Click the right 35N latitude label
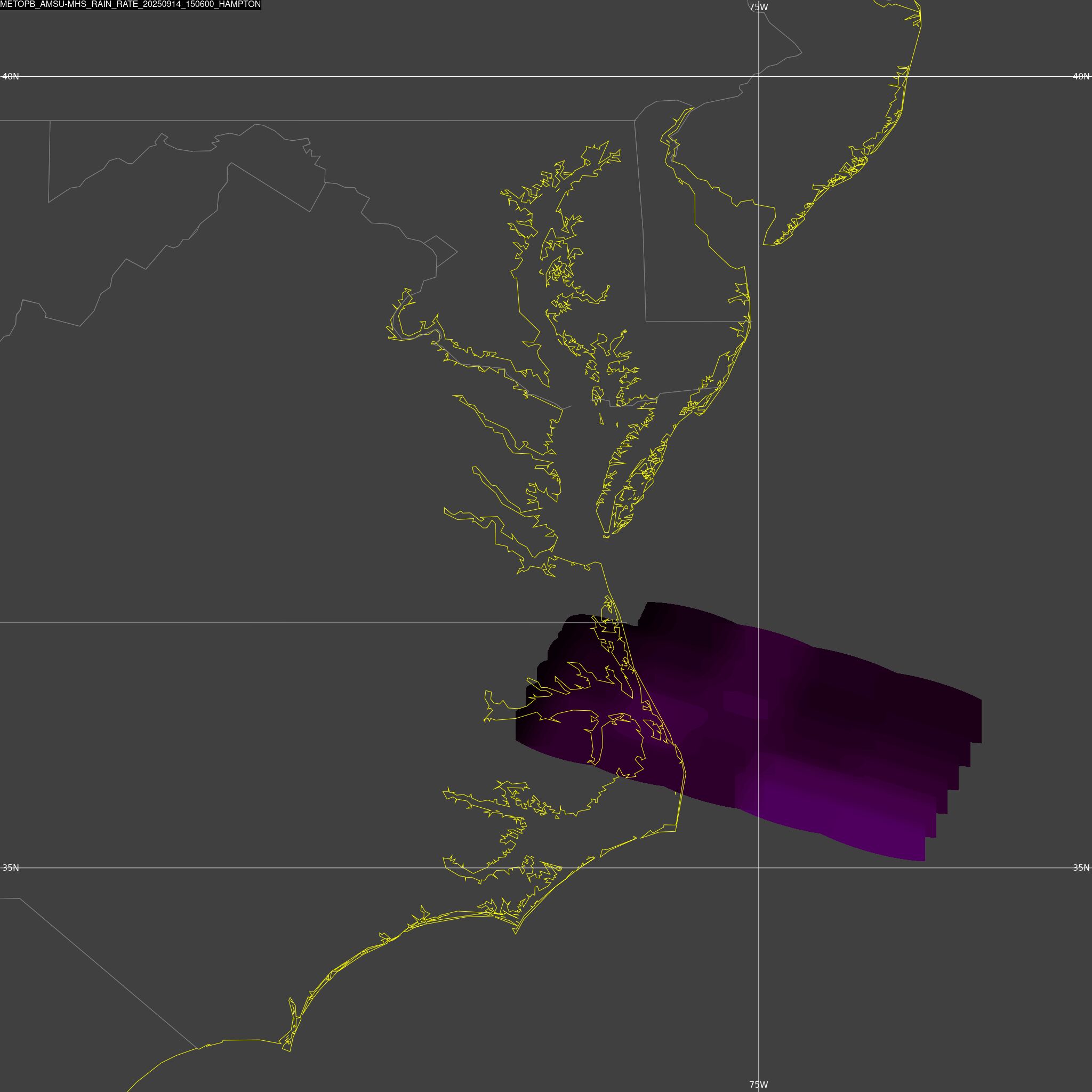Viewport: 1092px width, 1092px height. tap(1081, 868)
